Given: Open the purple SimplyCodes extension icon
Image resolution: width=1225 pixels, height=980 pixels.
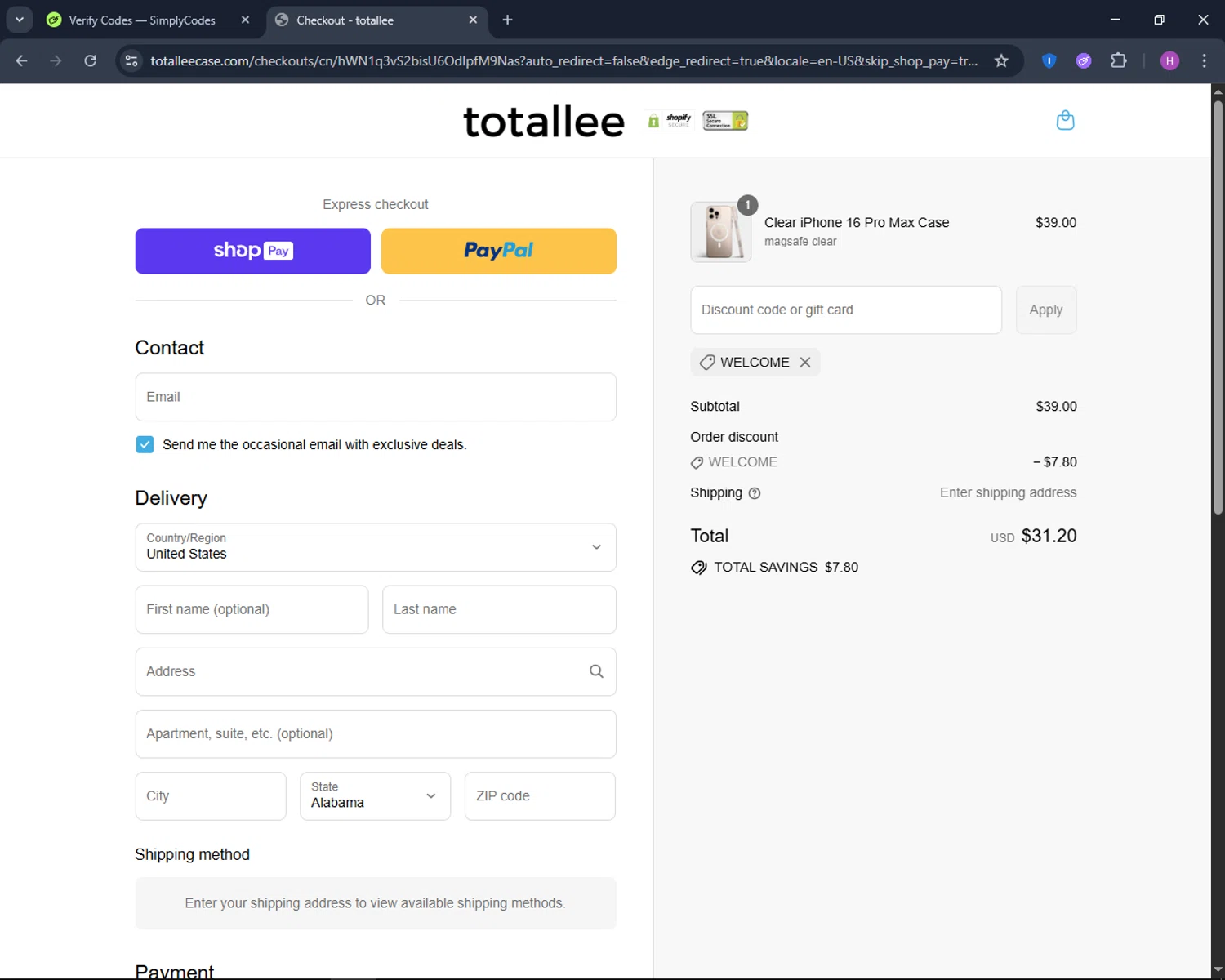Looking at the screenshot, I should click(1084, 60).
